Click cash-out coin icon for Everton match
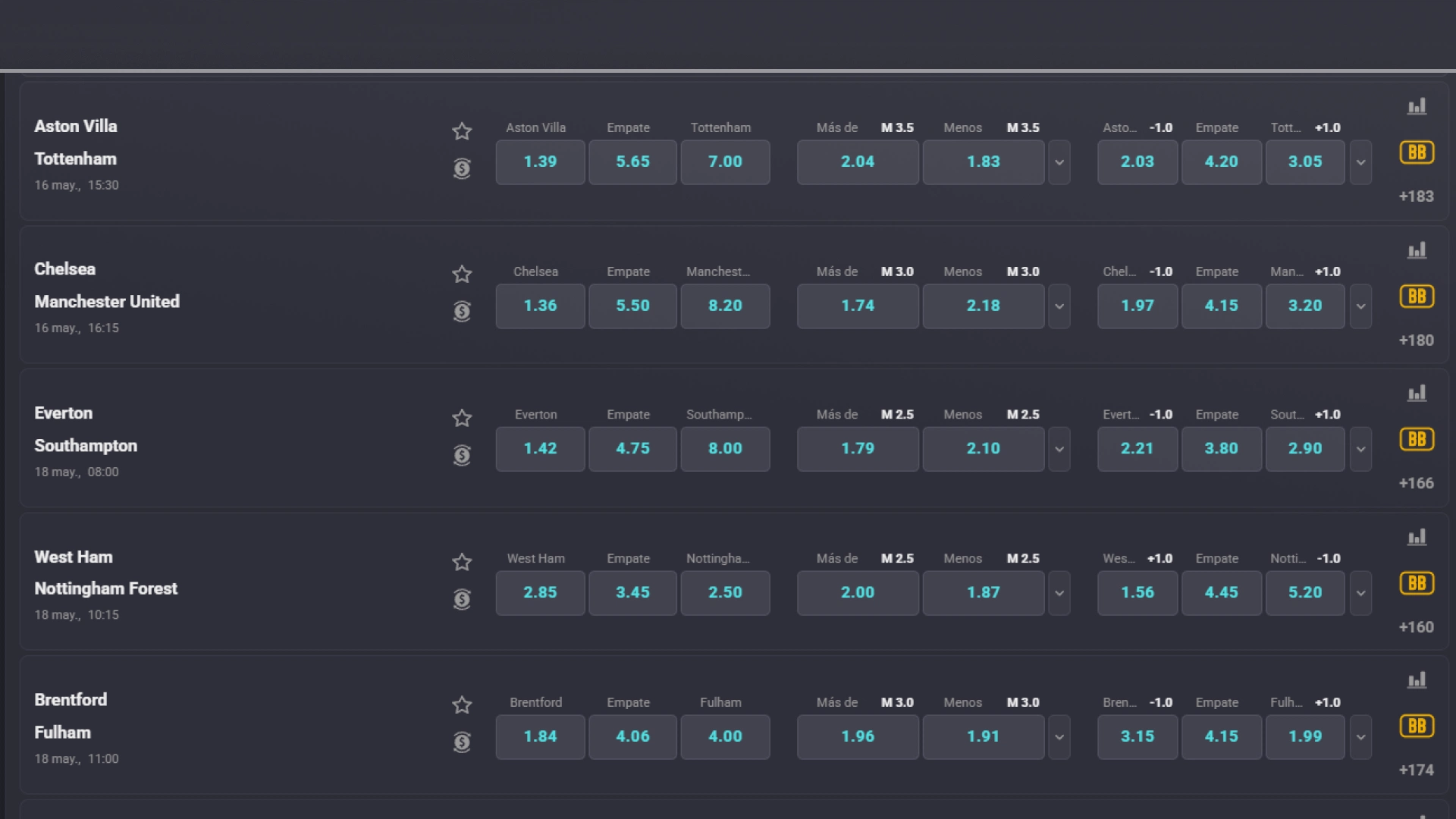1456x819 pixels. click(x=462, y=455)
